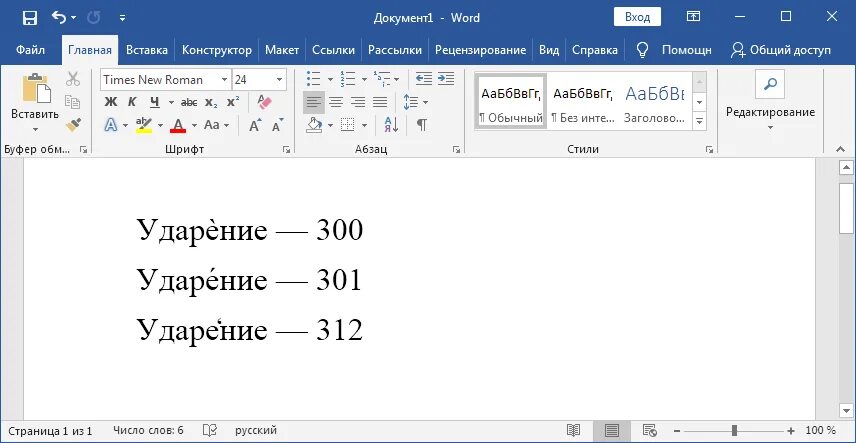This screenshot has height=443, width=856.
Task: Align text right
Action: pyautogui.click(x=358, y=102)
